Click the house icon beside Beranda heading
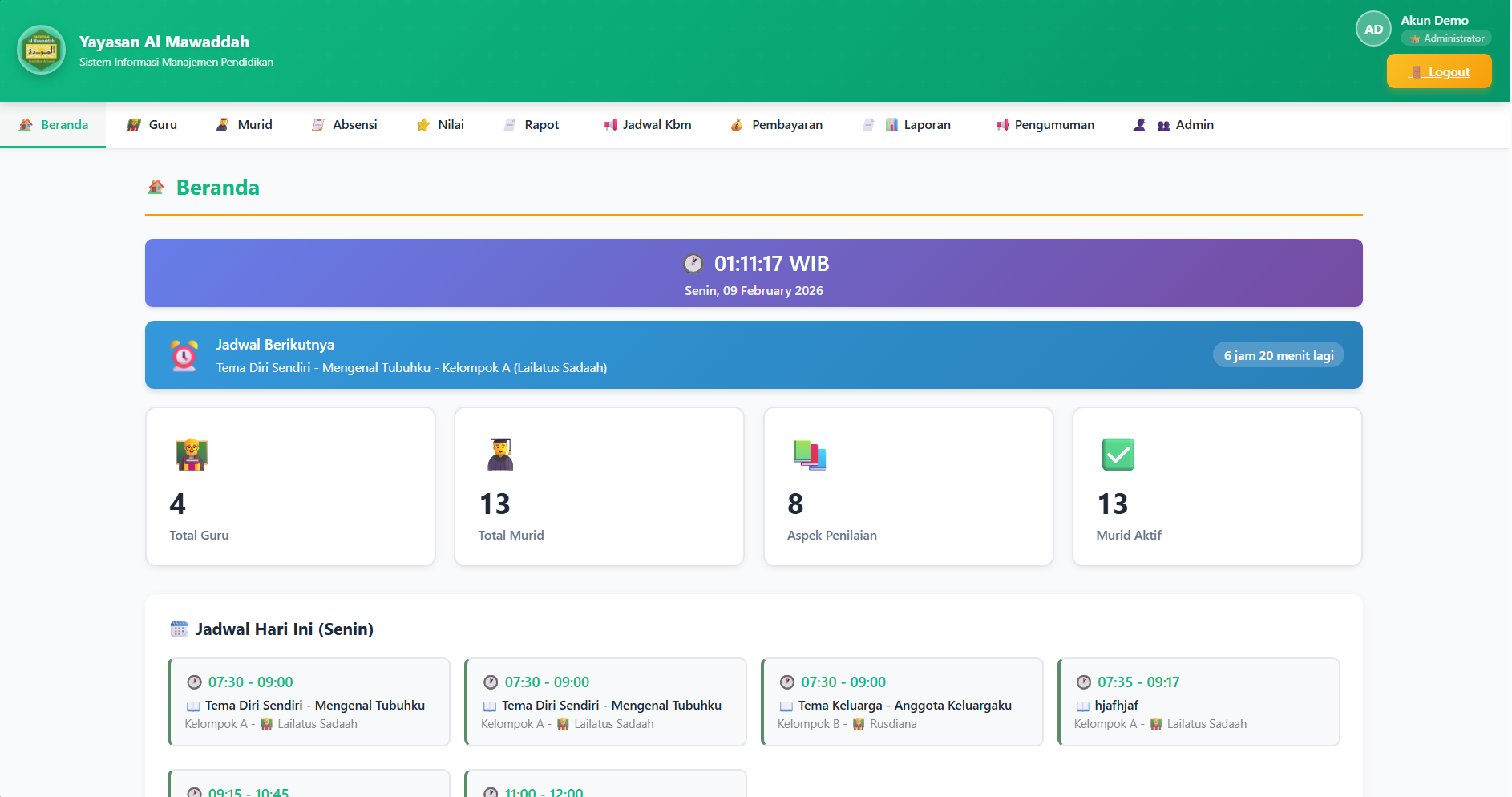Screen dimensions: 1512x797 tap(156, 188)
